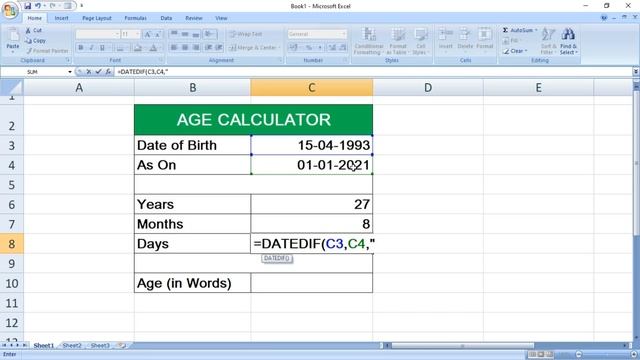The width and height of the screenshot is (640, 360).
Task: Toggle Align Text Left
Action: pyautogui.click(x=174, y=48)
